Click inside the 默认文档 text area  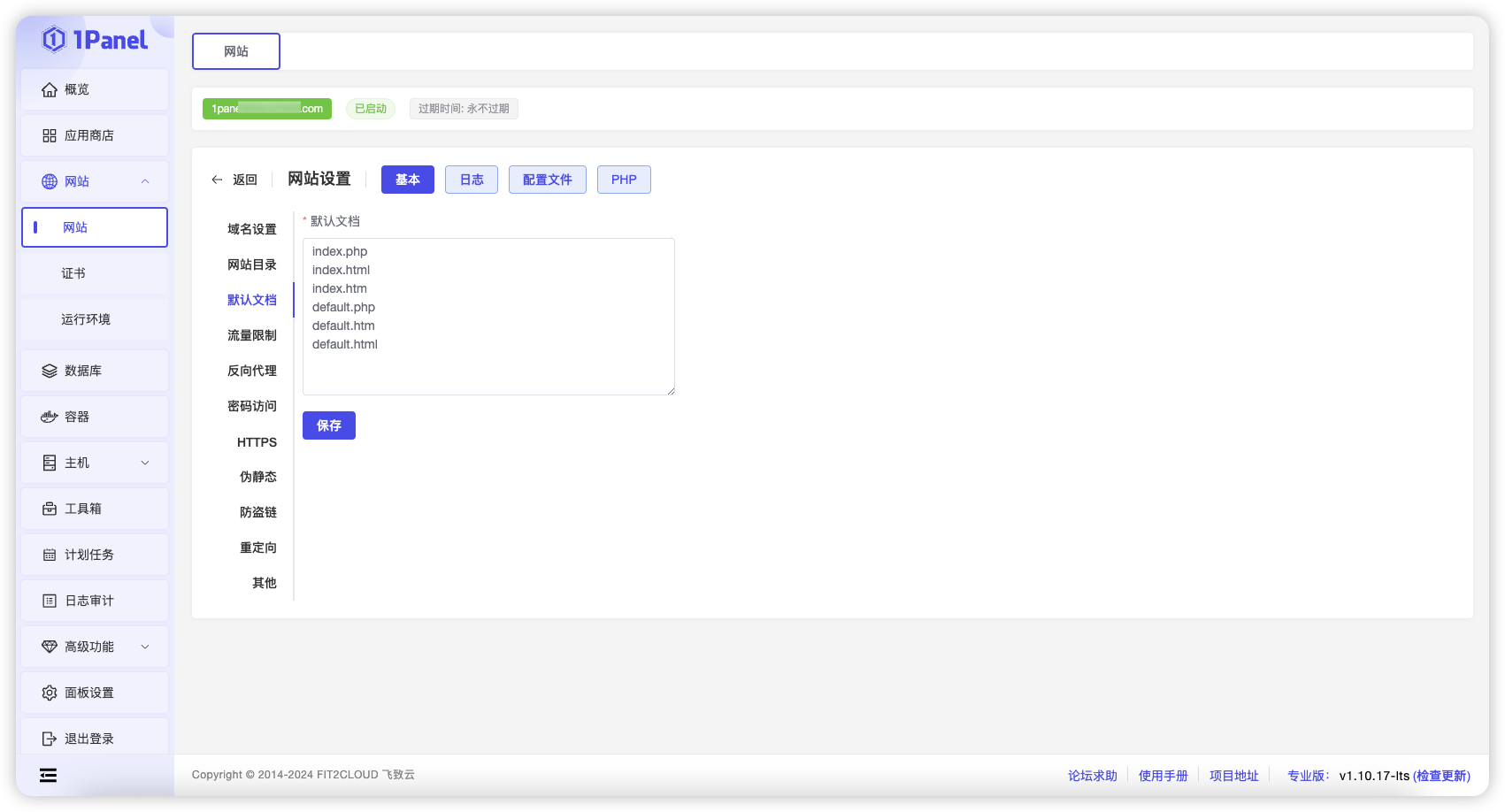tap(488, 317)
